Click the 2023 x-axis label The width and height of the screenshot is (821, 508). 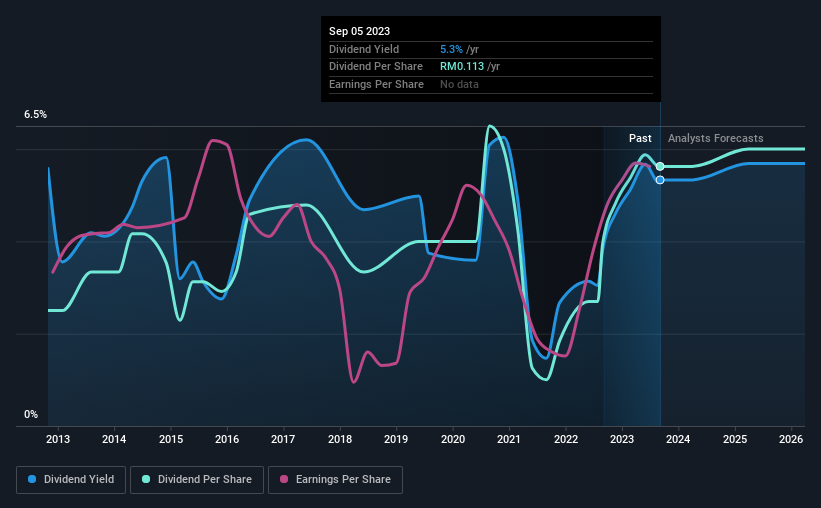coord(622,439)
